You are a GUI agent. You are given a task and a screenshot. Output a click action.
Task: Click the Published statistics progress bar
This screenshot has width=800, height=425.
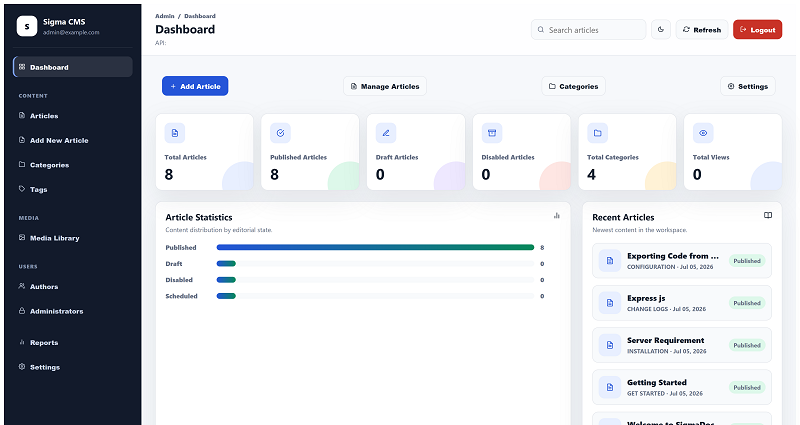click(x=376, y=247)
